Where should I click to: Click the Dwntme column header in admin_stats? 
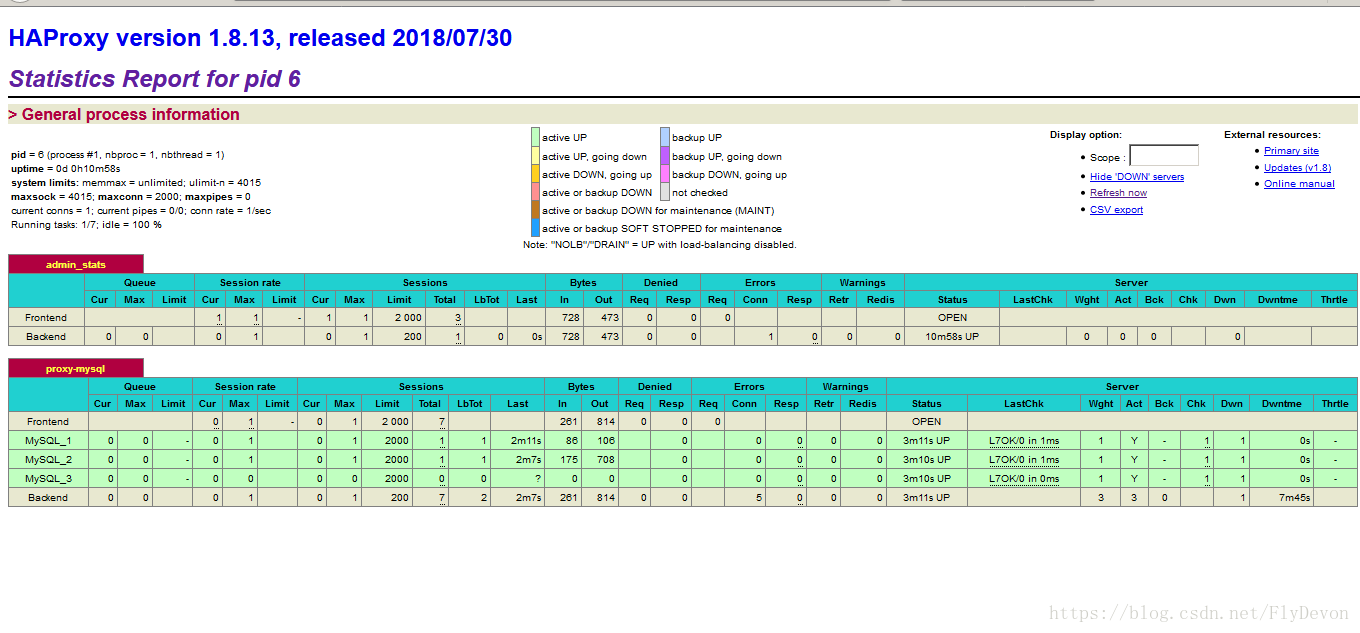[1278, 299]
